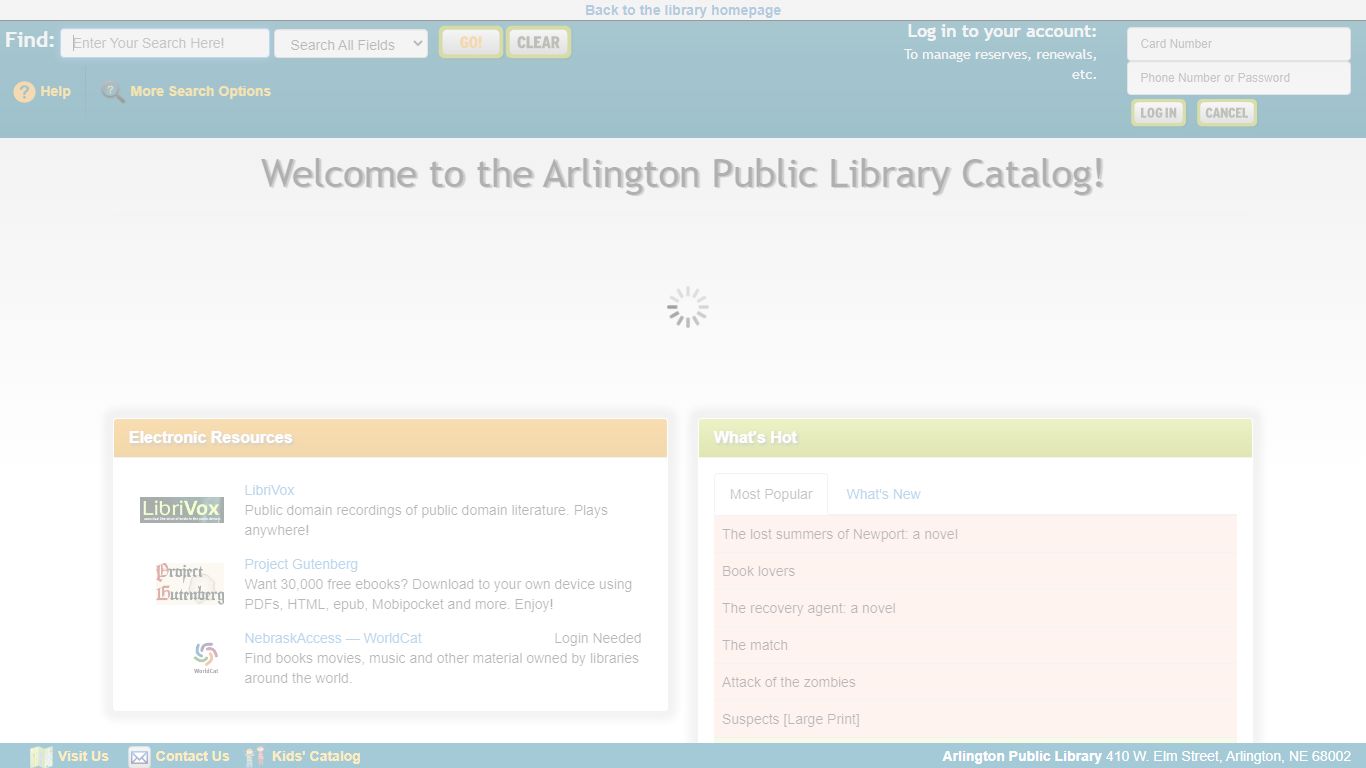Select 'Book lovers' in popular list
This screenshot has height=768, width=1366.
pos(975,571)
